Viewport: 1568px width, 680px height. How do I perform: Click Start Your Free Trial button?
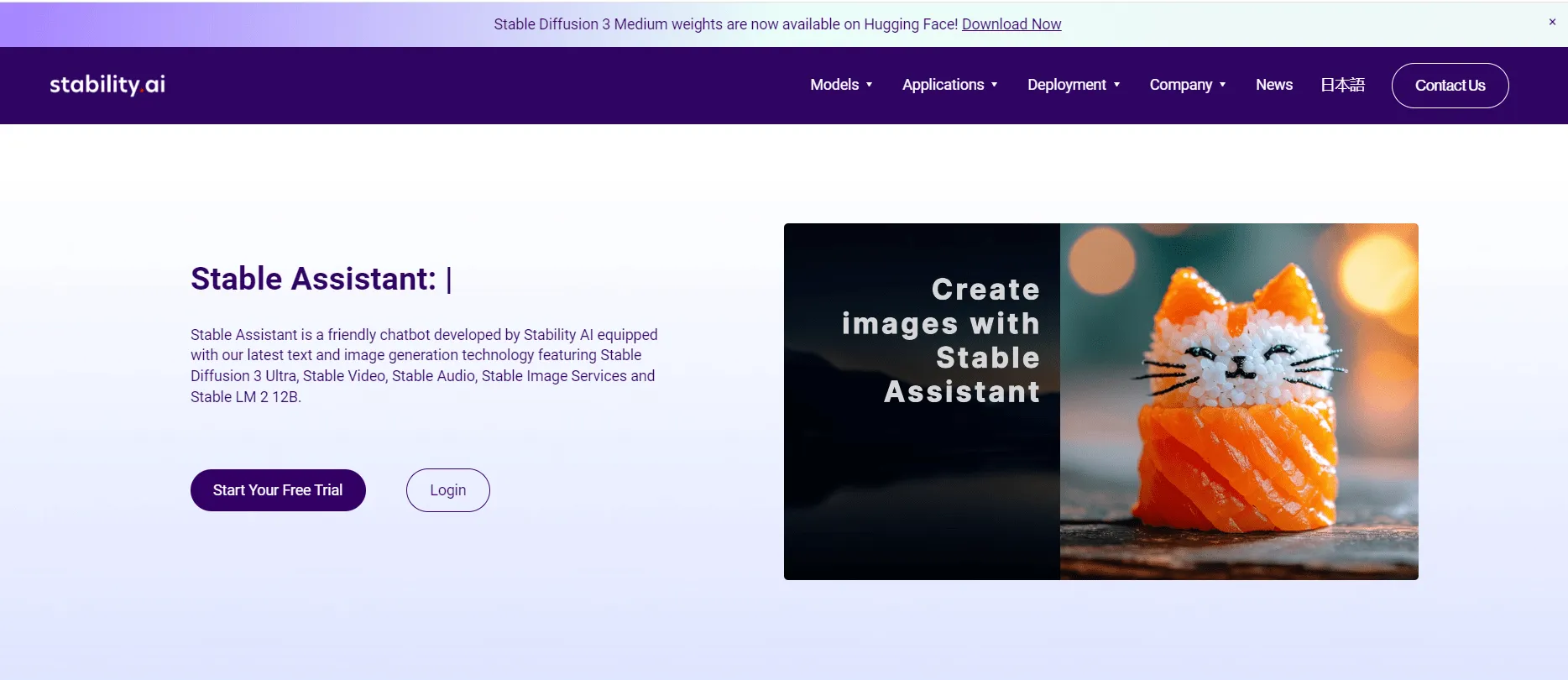click(278, 490)
